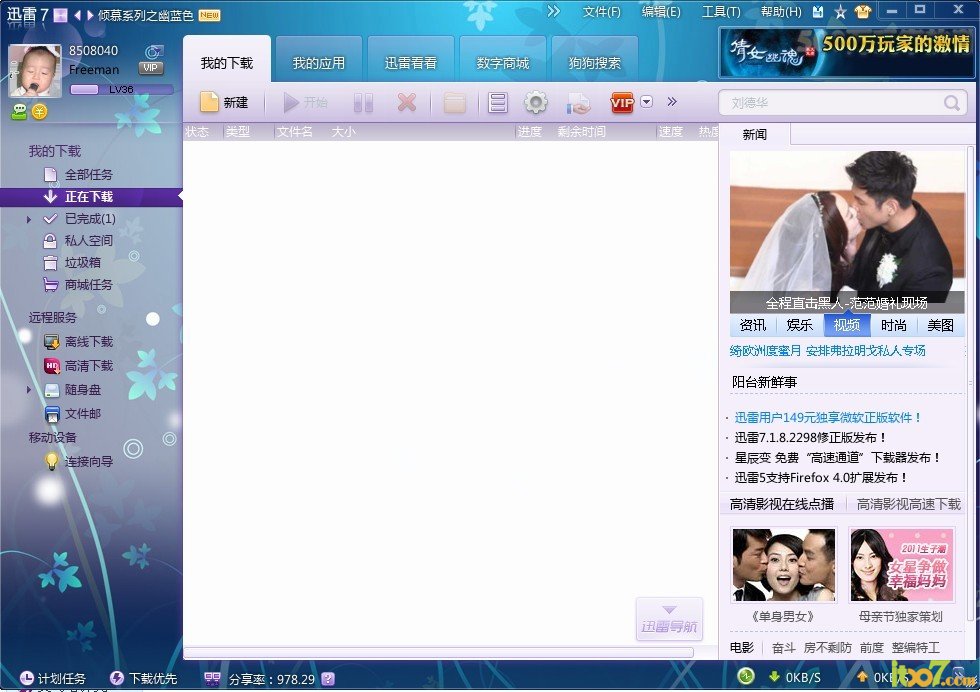The height and width of the screenshot is (692, 980).
Task: Open the Settings gear icon
Action: (x=536, y=103)
